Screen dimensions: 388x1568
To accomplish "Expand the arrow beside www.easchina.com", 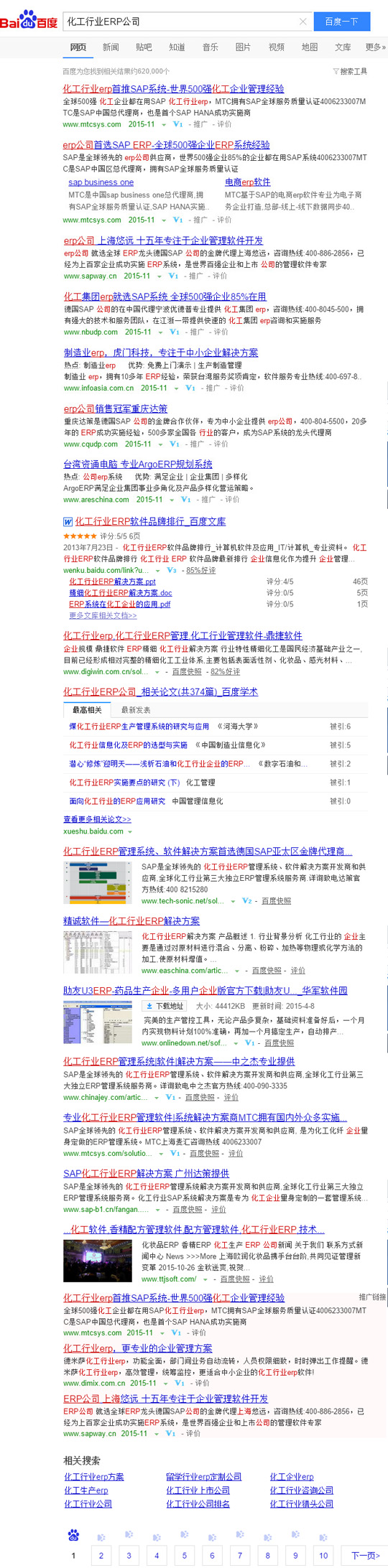I will coord(236,971).
